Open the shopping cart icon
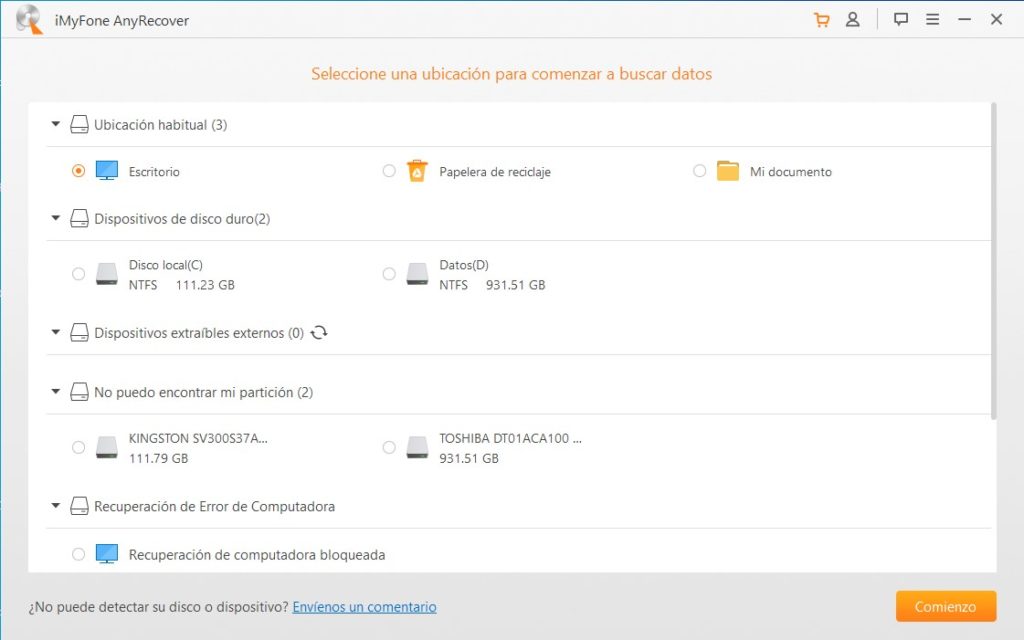Image resolution: width=1024 pixels, height=640 pixels. click(822, 20)
